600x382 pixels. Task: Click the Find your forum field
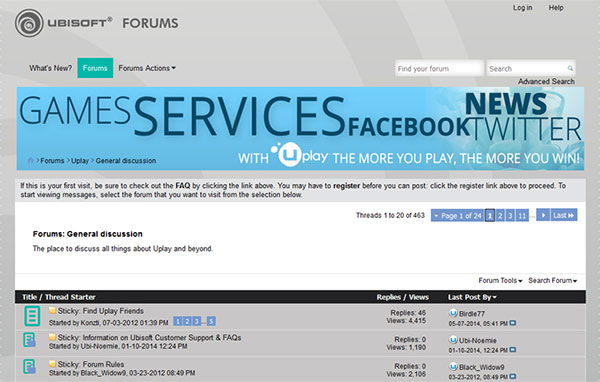click(x=439, y=69)
